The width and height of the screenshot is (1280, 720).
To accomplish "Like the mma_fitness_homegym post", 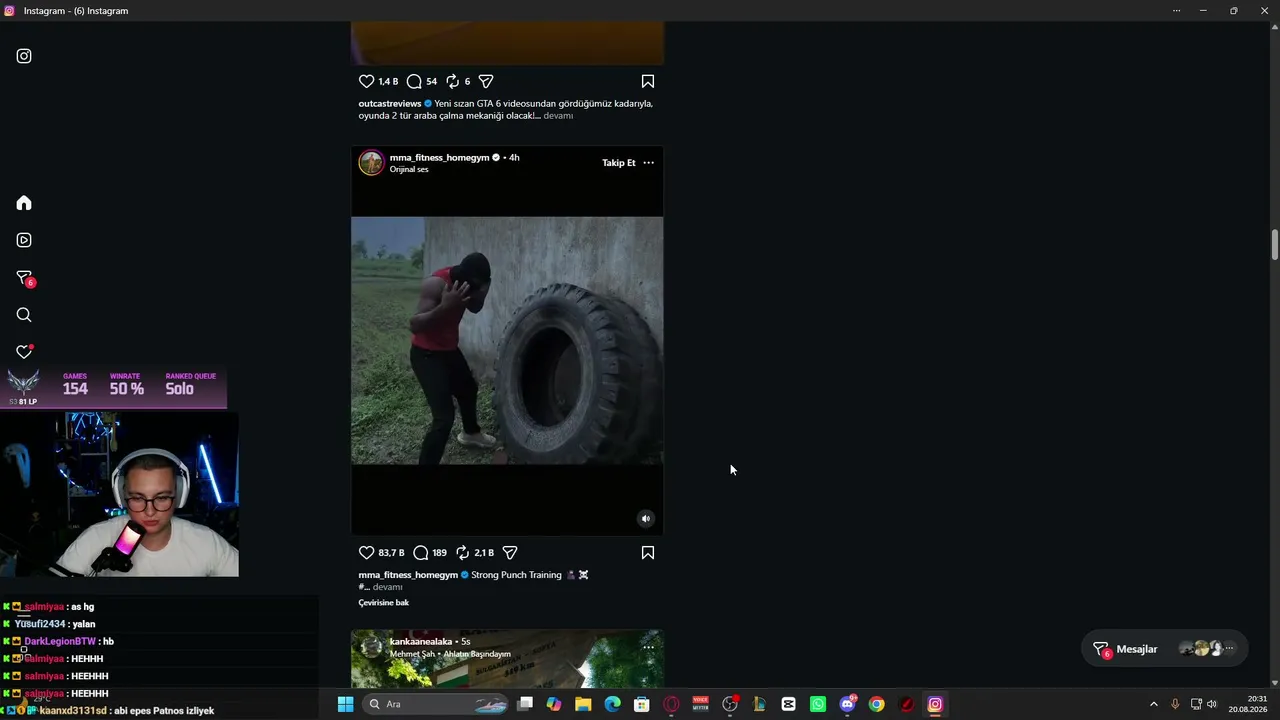I will [366, 552].
